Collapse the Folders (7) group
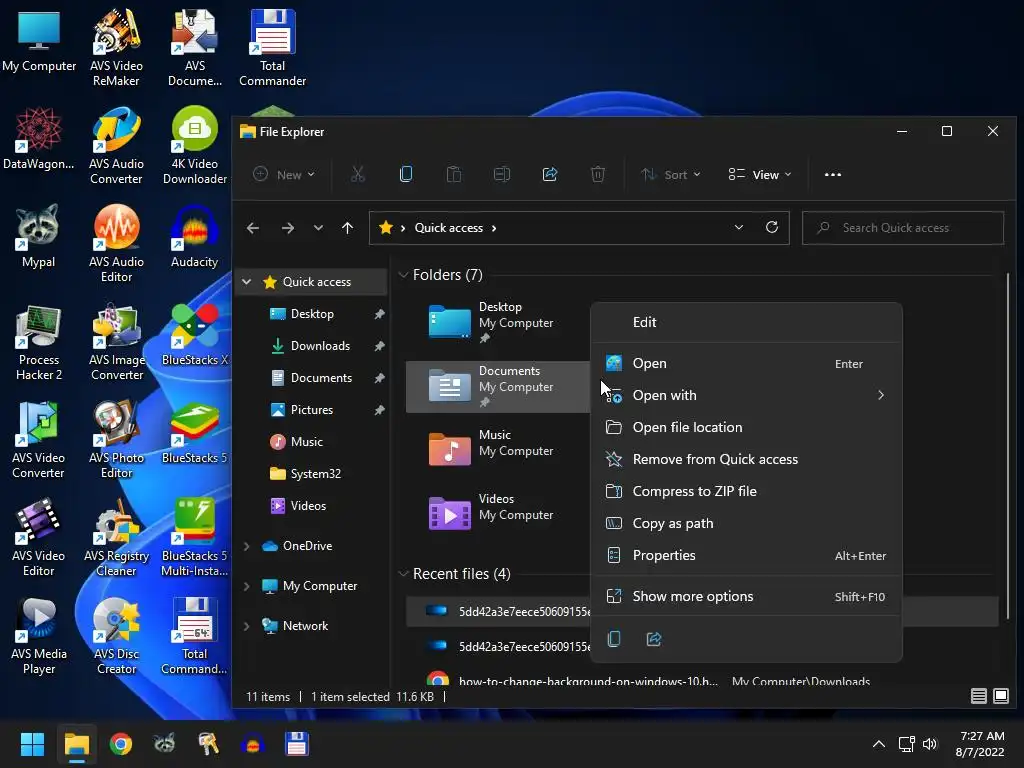 tap(403, 275)
